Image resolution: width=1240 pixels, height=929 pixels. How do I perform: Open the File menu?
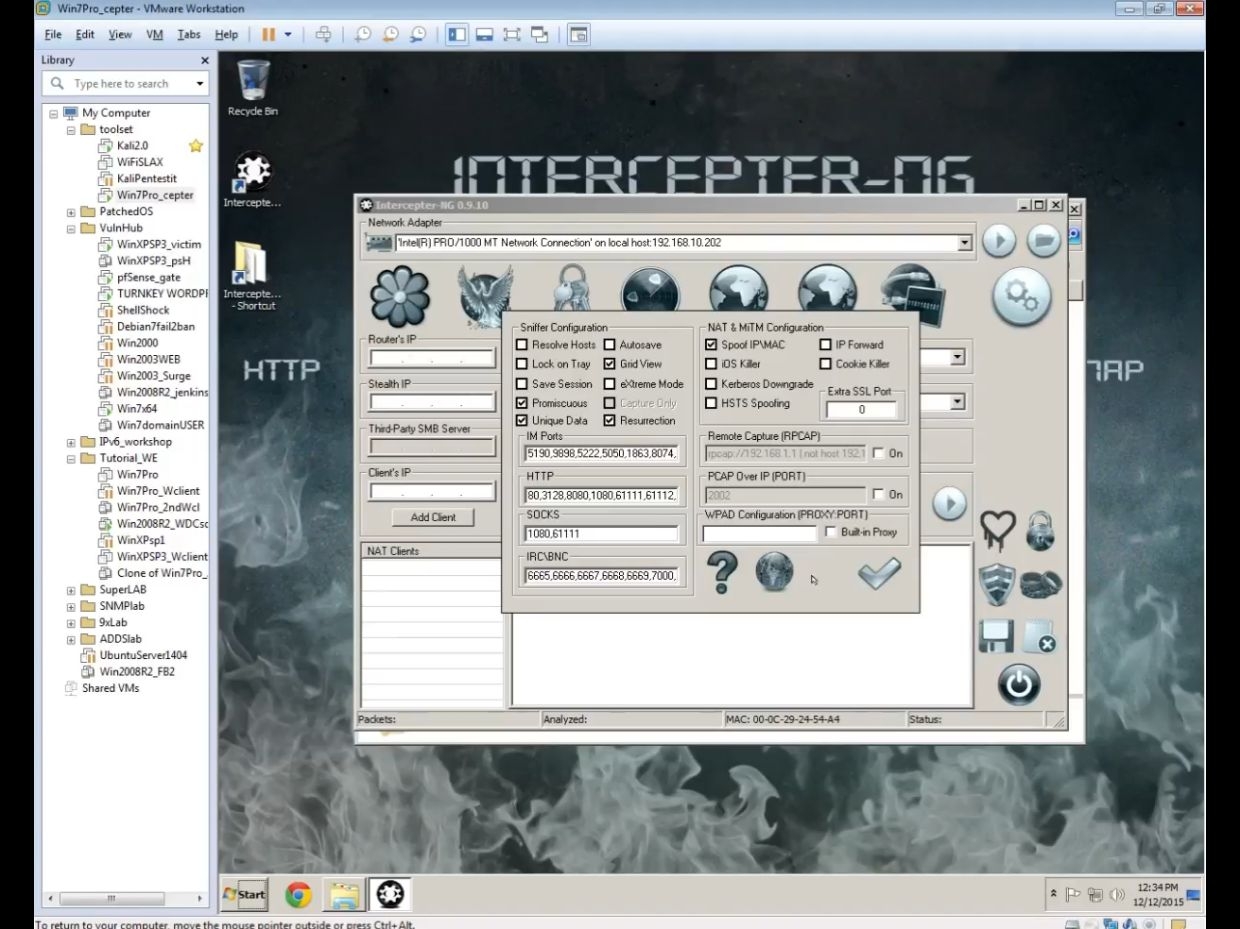tap(53, 34)
